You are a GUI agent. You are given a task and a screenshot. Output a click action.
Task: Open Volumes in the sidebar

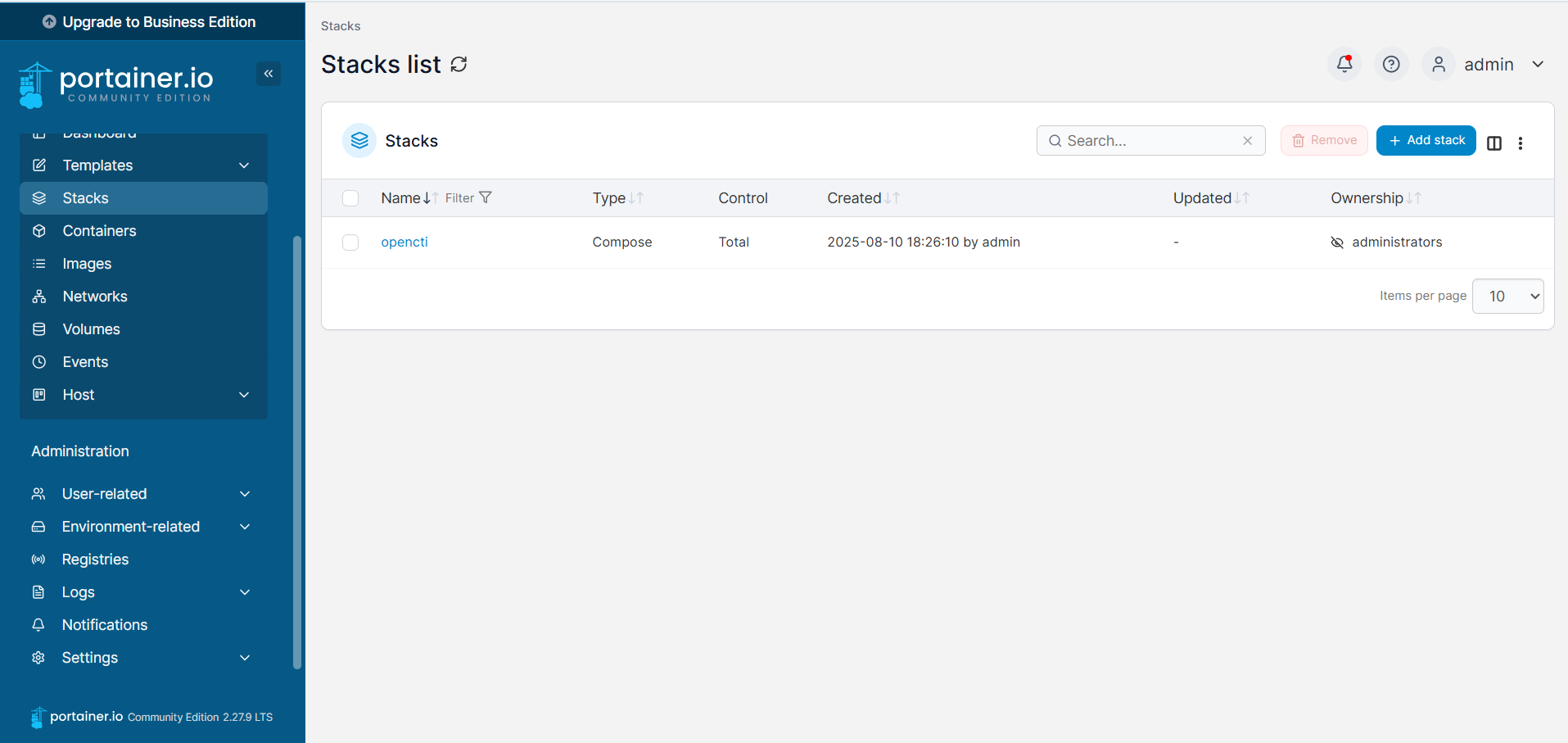coord(143,329)
